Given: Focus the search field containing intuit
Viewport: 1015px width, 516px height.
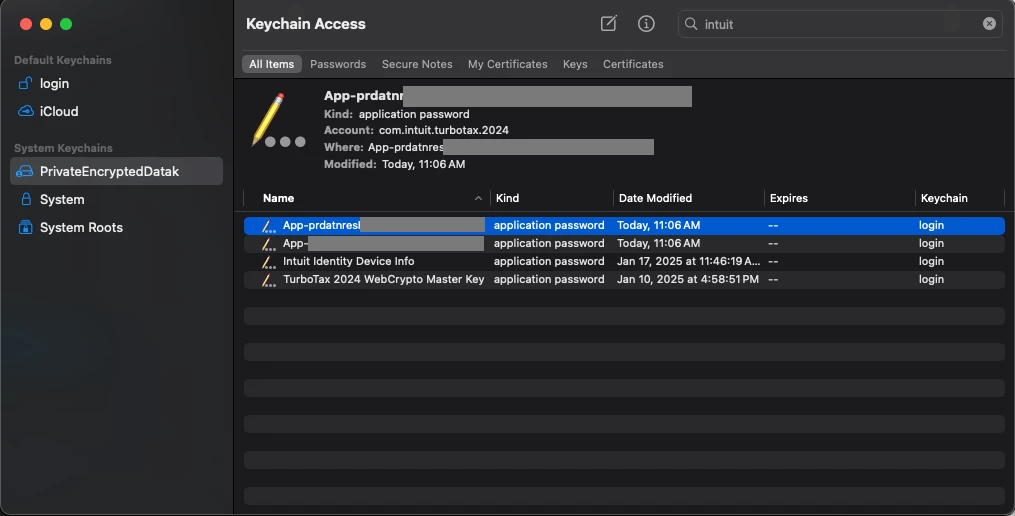Looking at the screenshot, I should pos(840,24).
